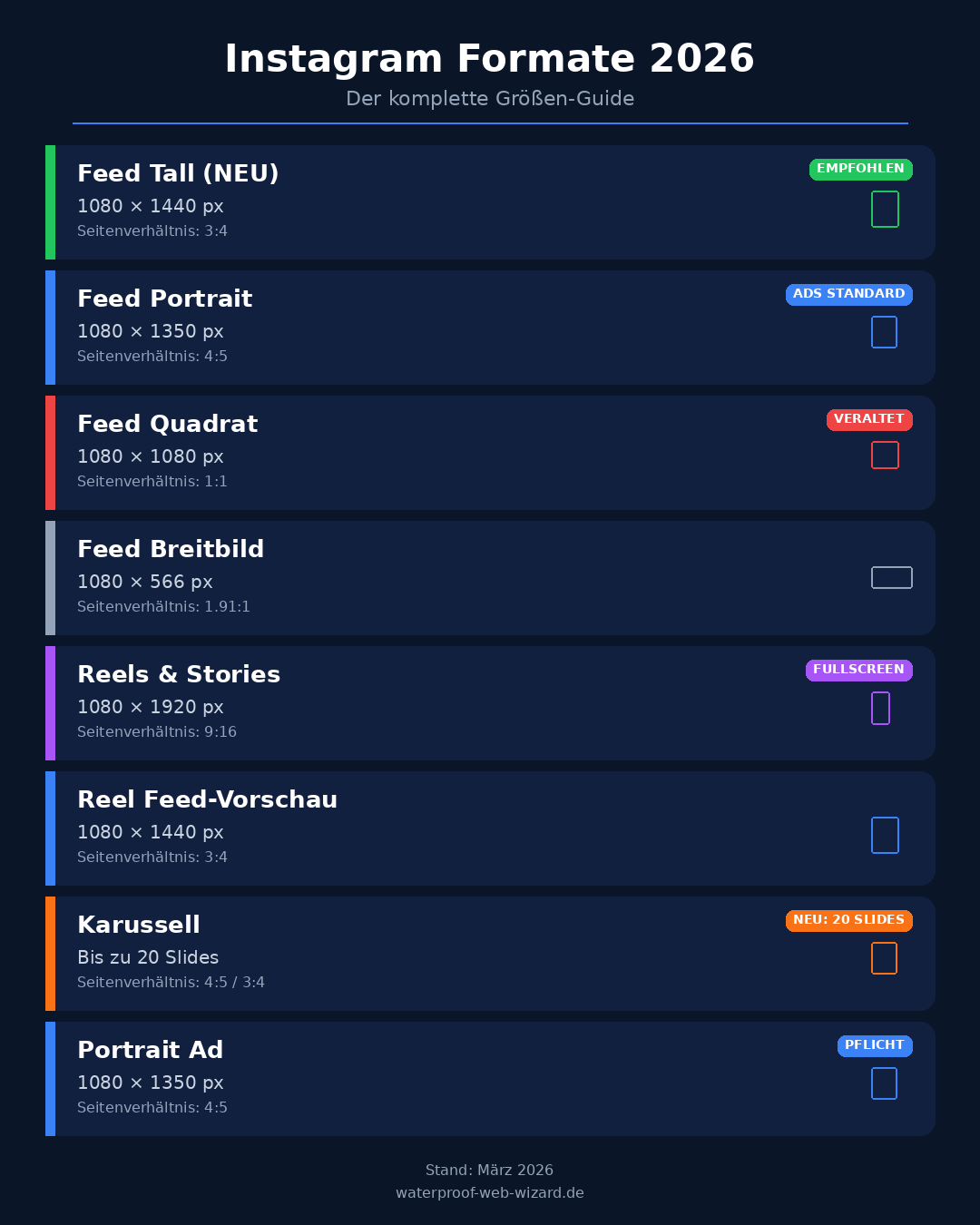The image size is (980, 1225).
Task: Click the Feed Breitbild landscape rectangle icon
Action: pyautogui.click(x=891, y=578)
